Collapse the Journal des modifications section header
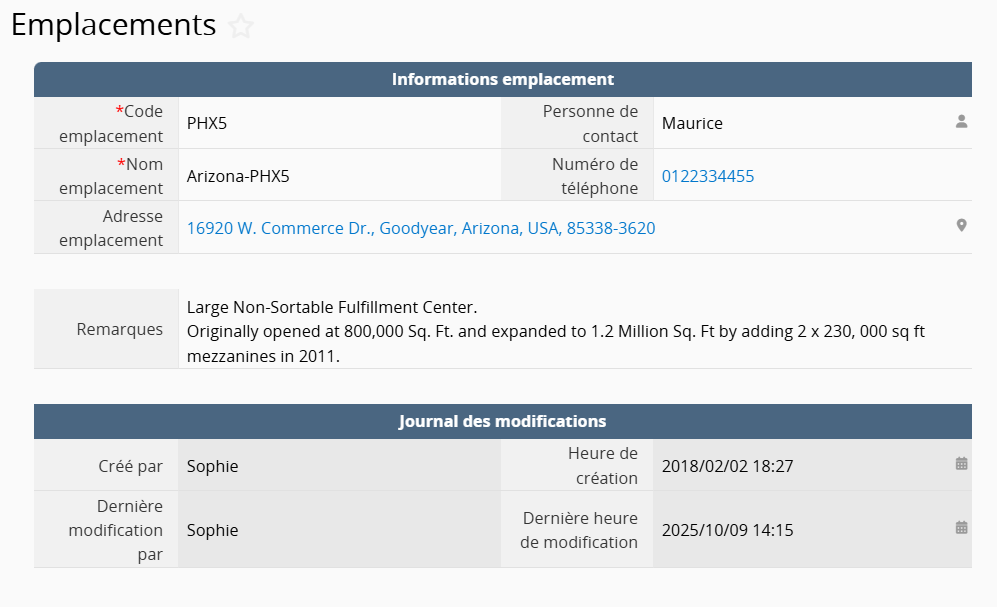This screenshot has height=607, width=997. [x=502, y=421]
